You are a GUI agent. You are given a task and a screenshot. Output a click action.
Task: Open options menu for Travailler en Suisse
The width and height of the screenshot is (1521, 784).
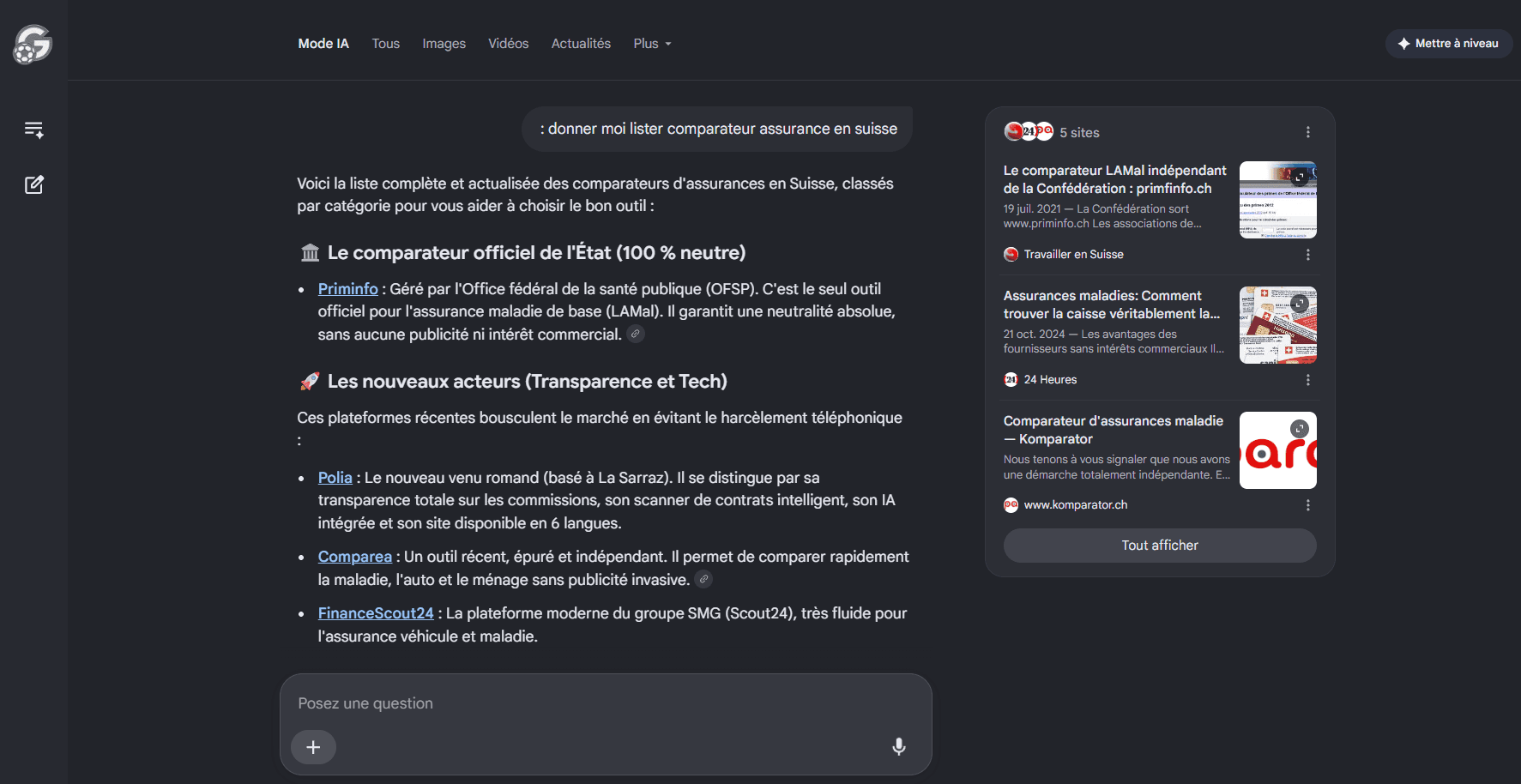pyautogui.click(x=1307, y=255)
